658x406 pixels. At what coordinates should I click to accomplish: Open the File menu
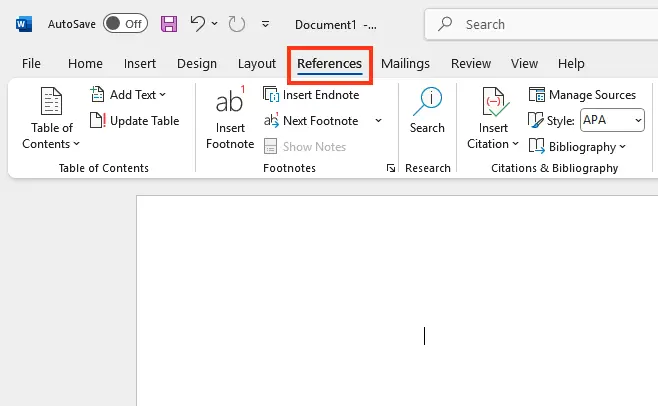click(x=31, y=63)
